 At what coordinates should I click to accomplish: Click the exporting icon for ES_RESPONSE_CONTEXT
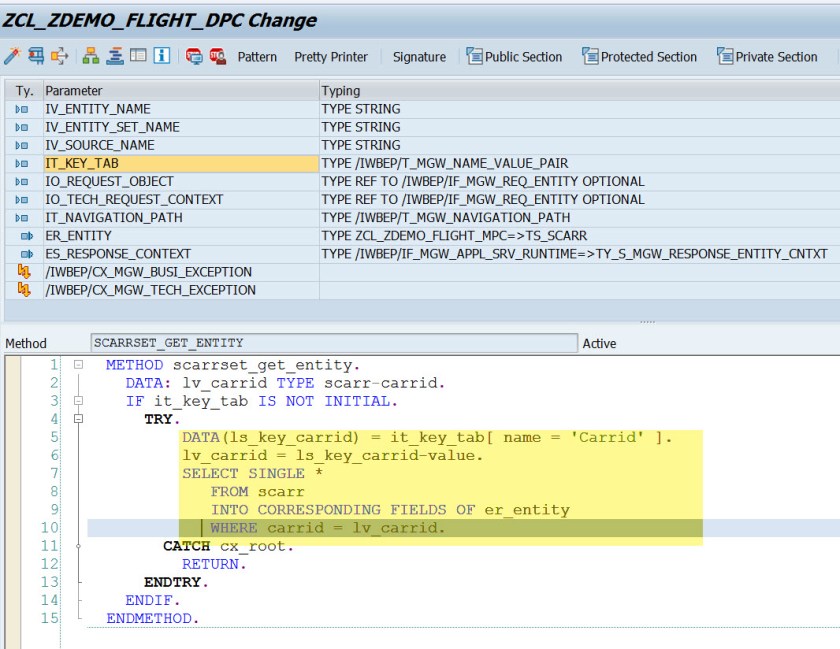(26, 254)
